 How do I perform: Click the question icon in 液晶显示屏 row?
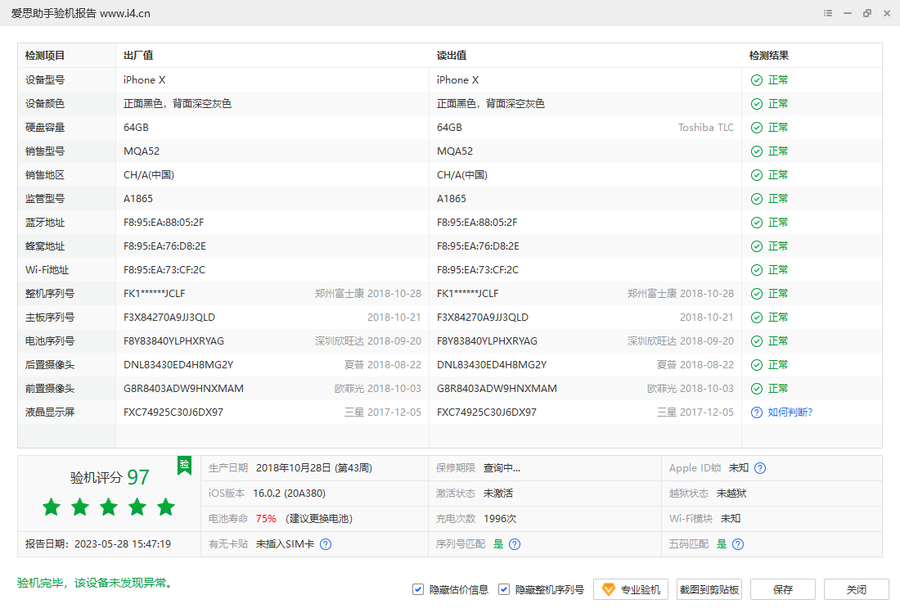(757, 412)
